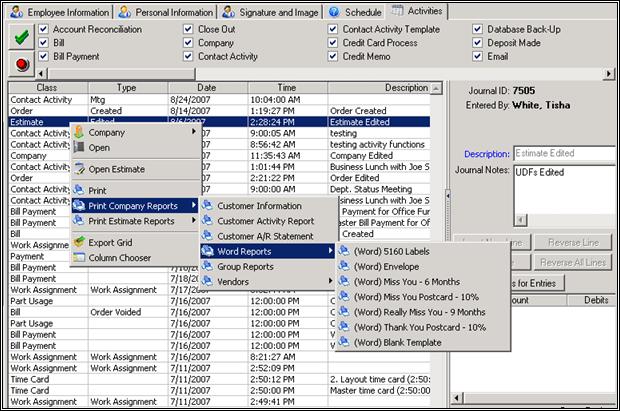620x411 pixels.
Task: Toggle the Database Back-Up checkbox
Action: point(478,29)
